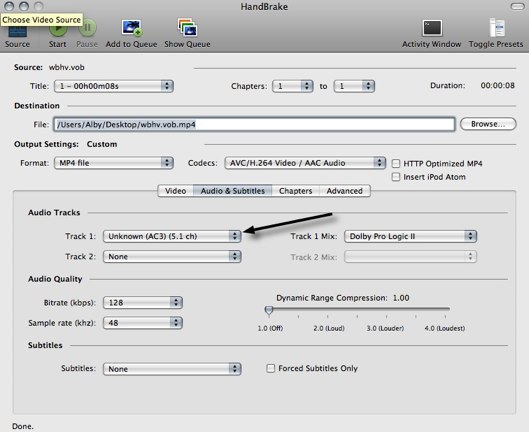The width and height of the screenshot is (529, 432).
Task: Switch to the Chapters tab
Action: (296, 191)
